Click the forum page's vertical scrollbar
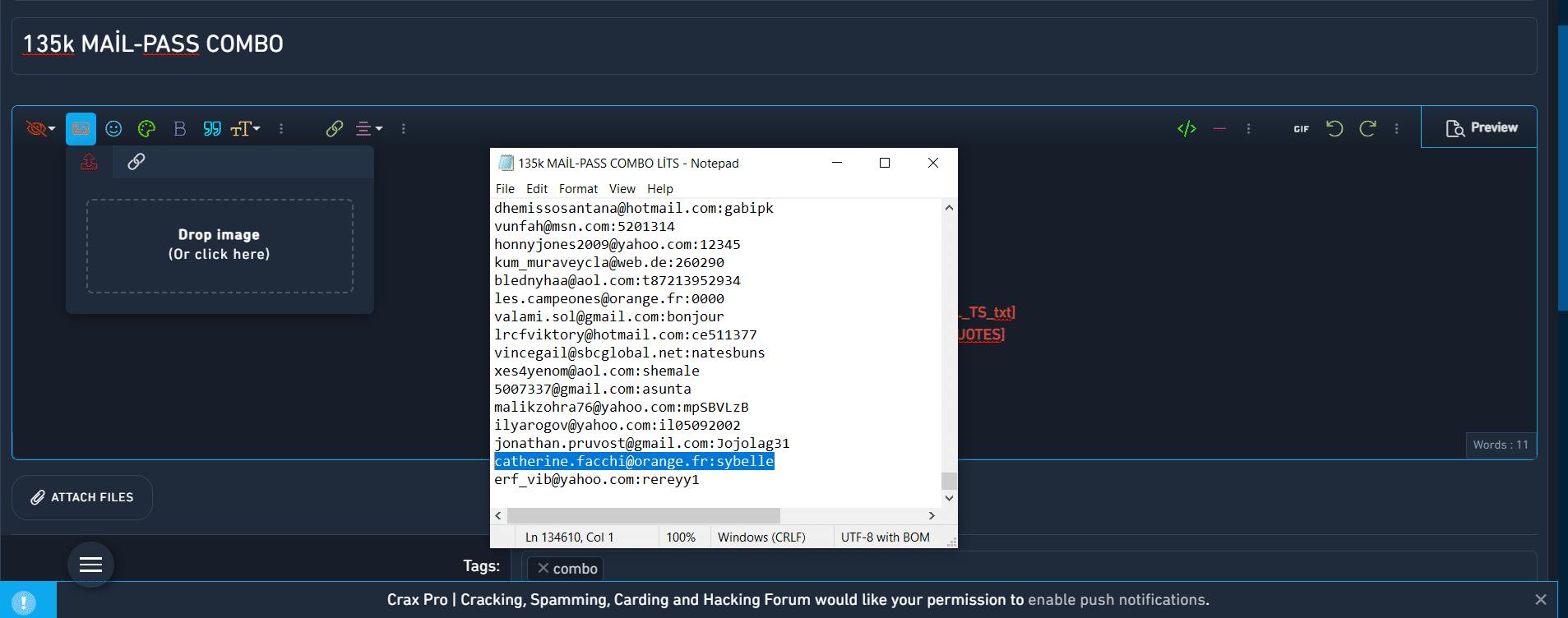The image size is (1568, 618). point(1563,168)
